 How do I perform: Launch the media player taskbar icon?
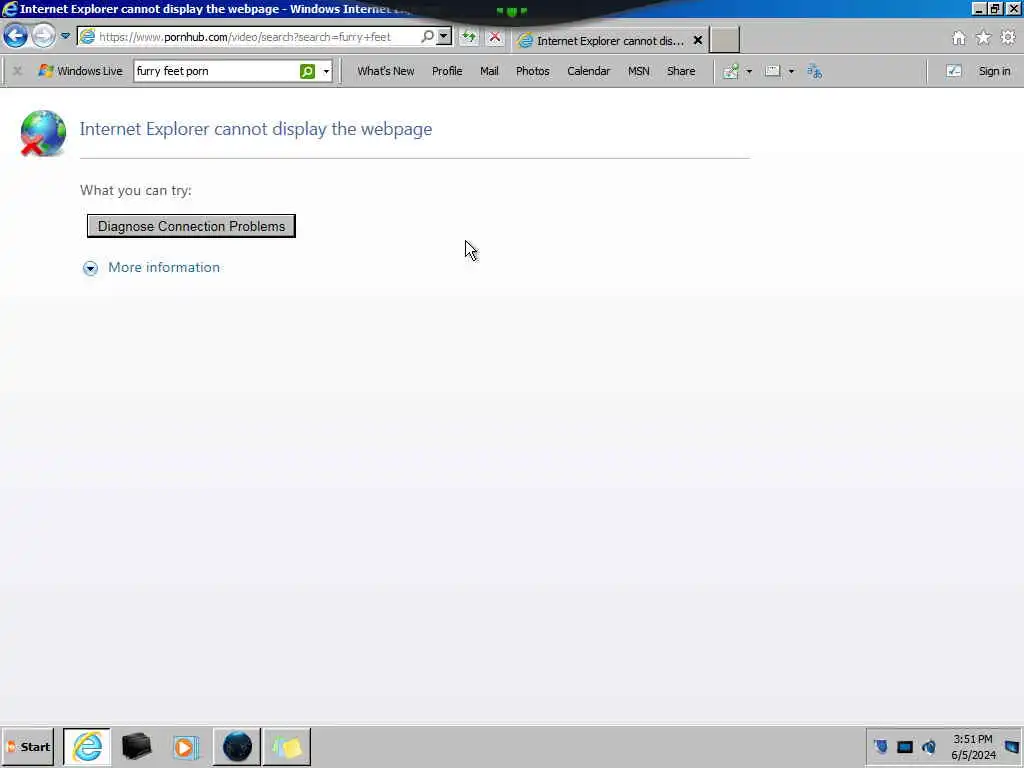tap(185, 747)
